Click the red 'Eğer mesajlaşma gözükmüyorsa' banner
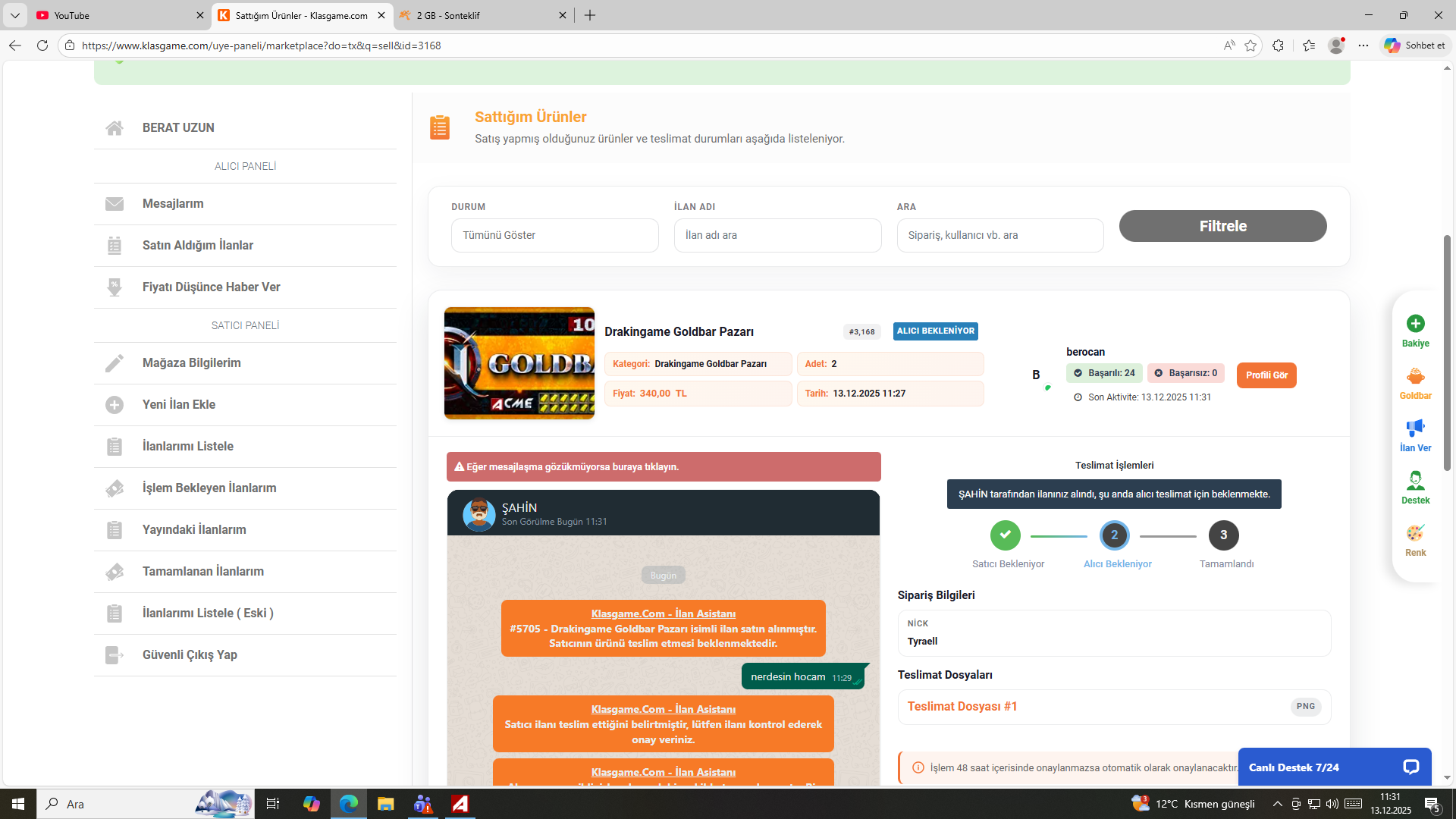 pyautogui.click(x=664, y=467)
